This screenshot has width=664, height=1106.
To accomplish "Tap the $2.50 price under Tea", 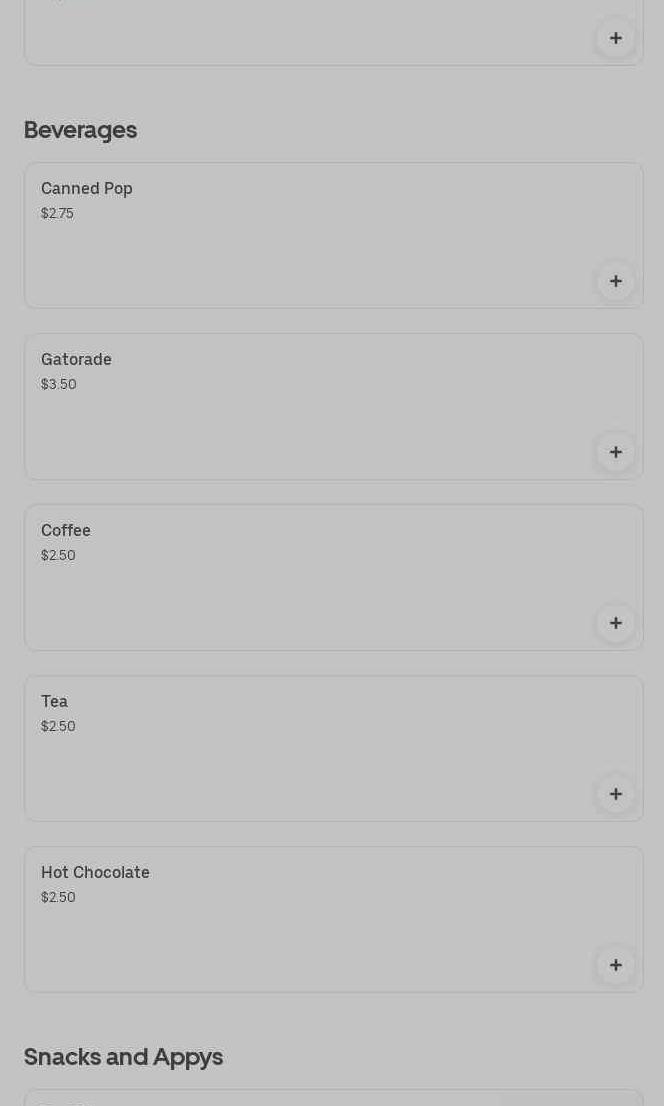I will 58,726.
